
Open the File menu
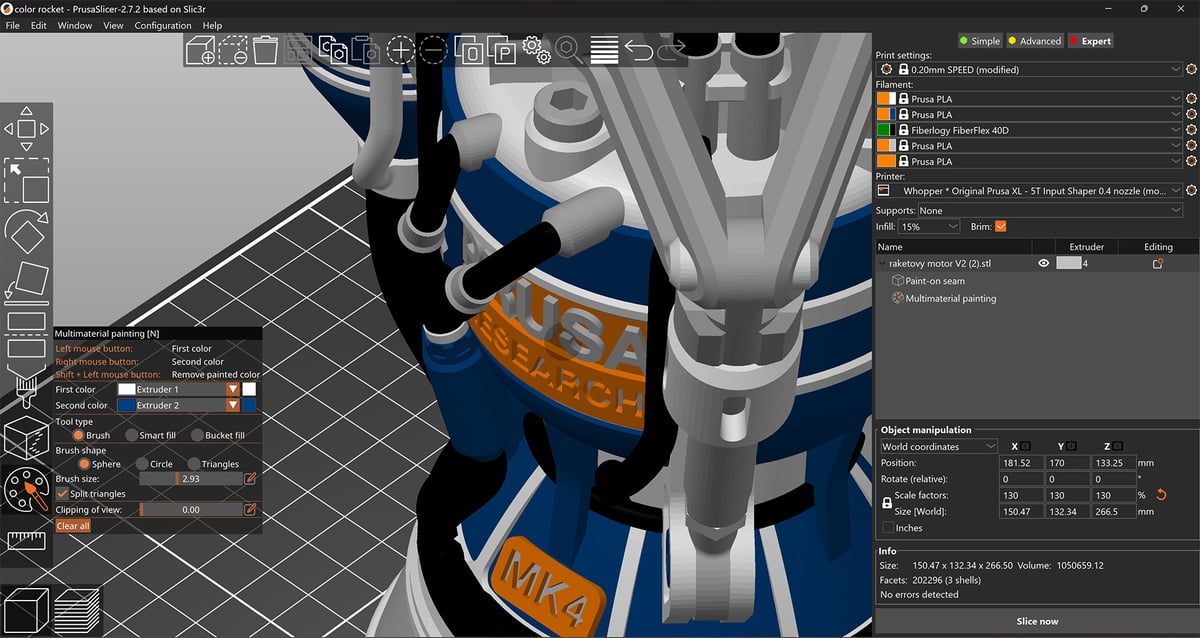pyautogui.click(x=13, y=25)
